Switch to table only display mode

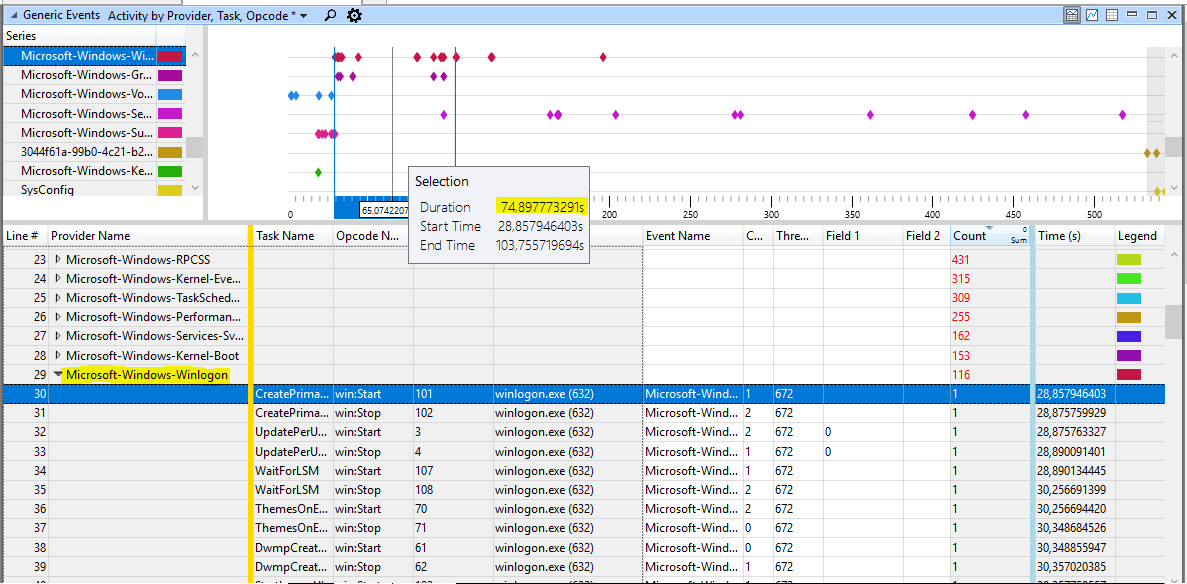tap(1112, 15)
